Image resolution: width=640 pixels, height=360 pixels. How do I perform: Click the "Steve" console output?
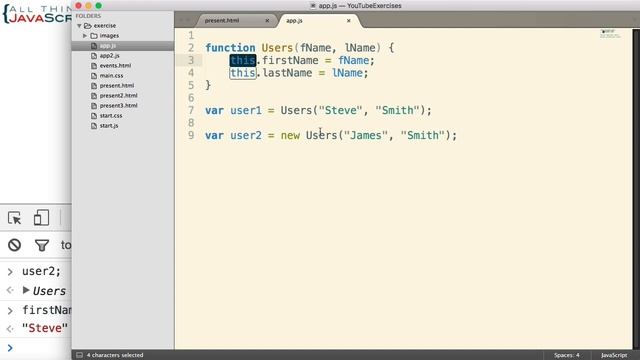[44, 328]
